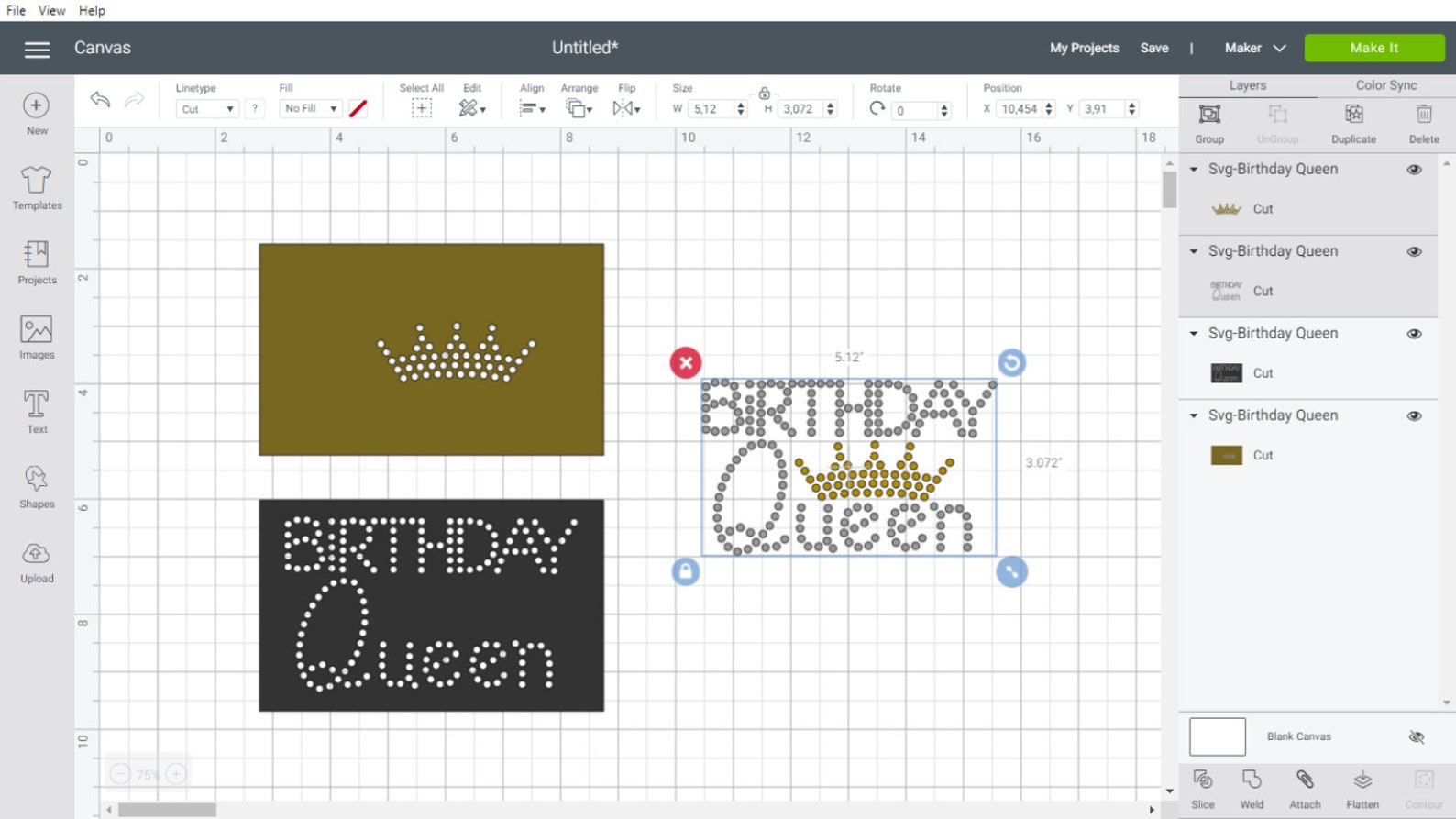1456x819 pixels.
Task: Click the red delete handle on selection
Action: 686,362
